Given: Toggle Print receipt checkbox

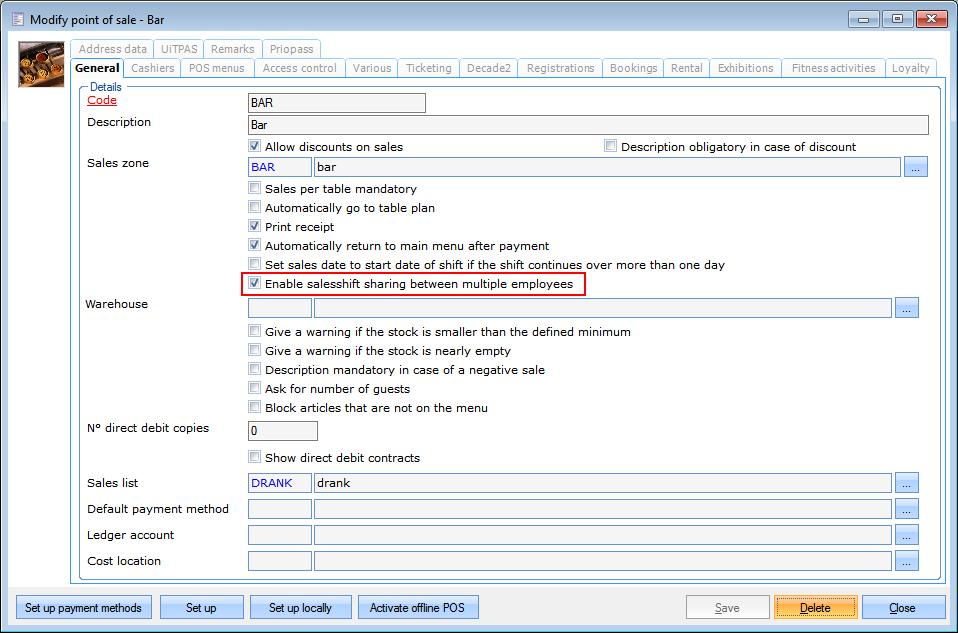Looking at the screenshot, I should (255, 227).
